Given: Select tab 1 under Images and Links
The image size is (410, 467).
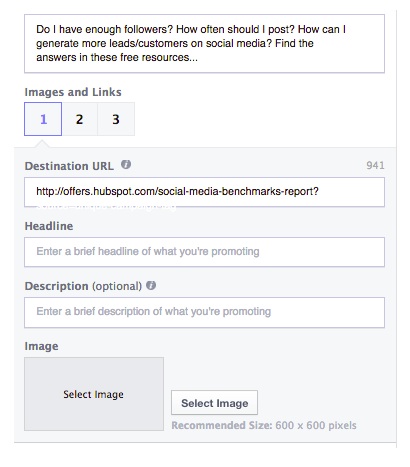Looking at the screenshot, I should click(x=43, y=119).
